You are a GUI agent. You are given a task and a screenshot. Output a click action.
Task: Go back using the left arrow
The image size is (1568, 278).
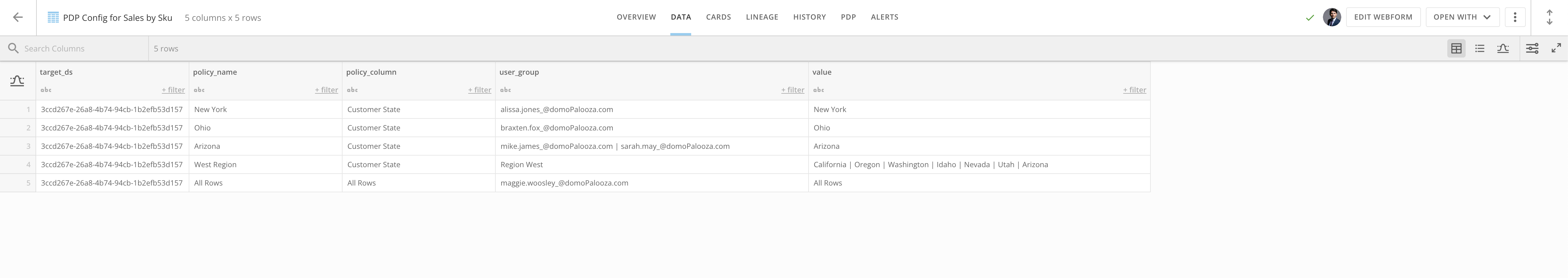pyautogui.click(x=18, y=18)
